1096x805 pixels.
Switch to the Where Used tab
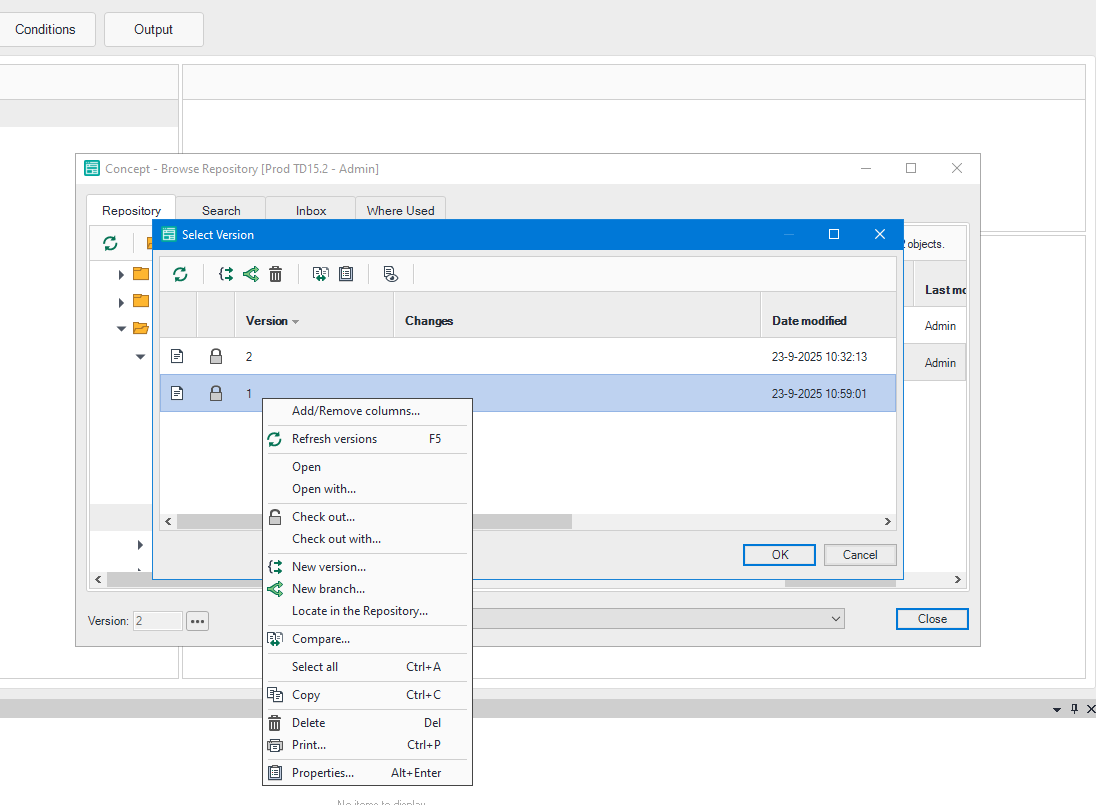400,210
